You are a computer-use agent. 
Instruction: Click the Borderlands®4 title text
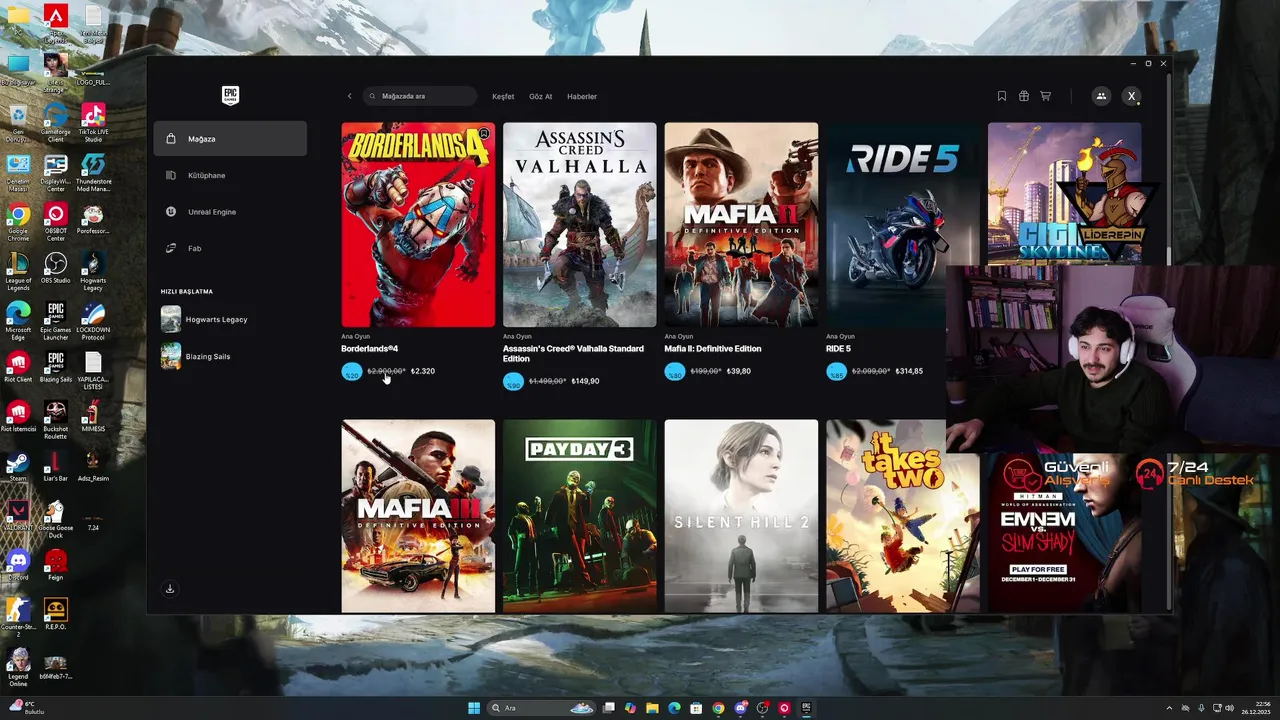(369, 349)
